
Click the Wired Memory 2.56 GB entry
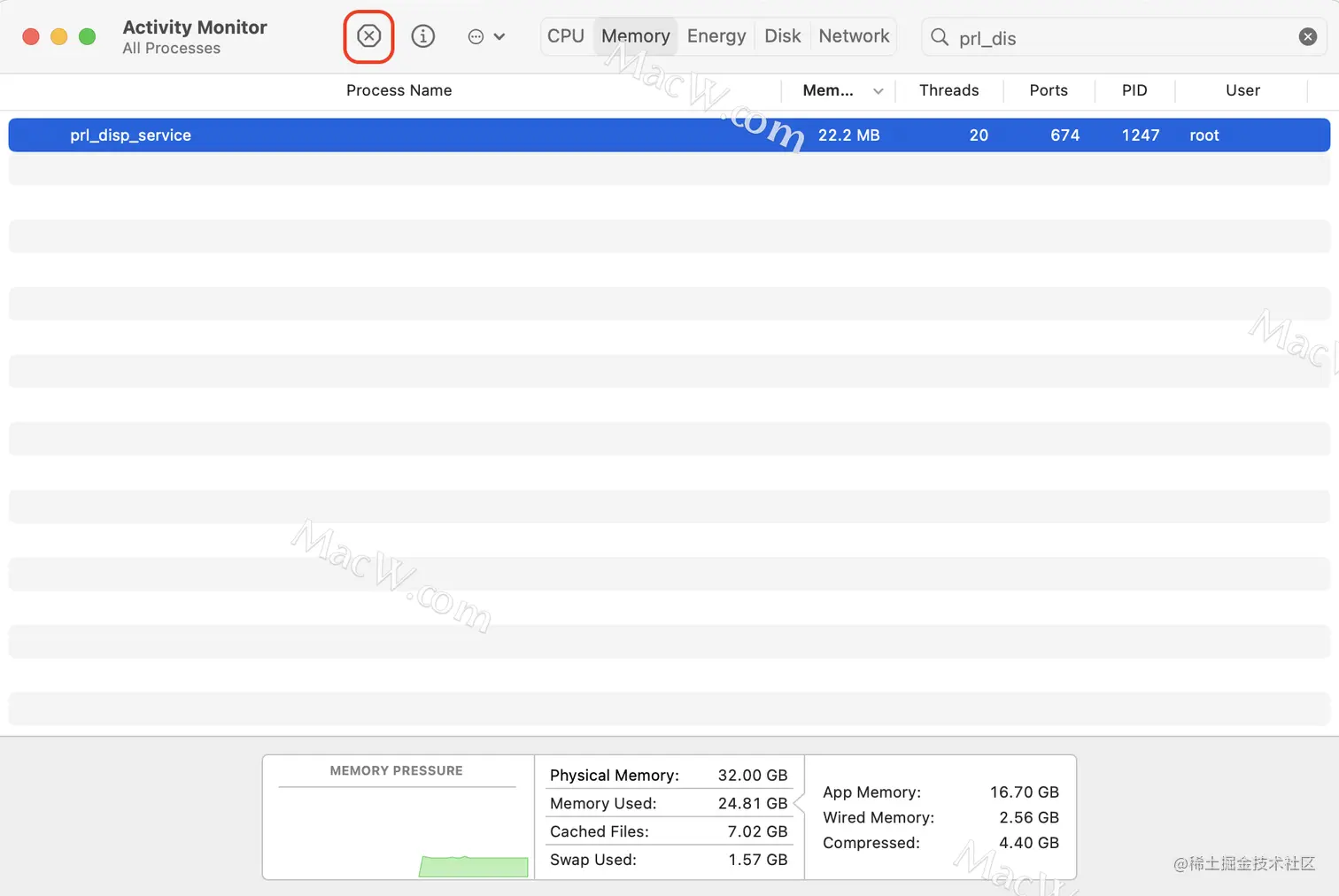[940, 818]
